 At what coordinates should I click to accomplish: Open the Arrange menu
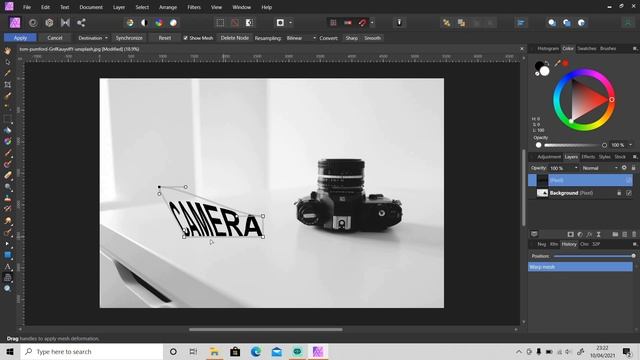[x=168, y=7]
